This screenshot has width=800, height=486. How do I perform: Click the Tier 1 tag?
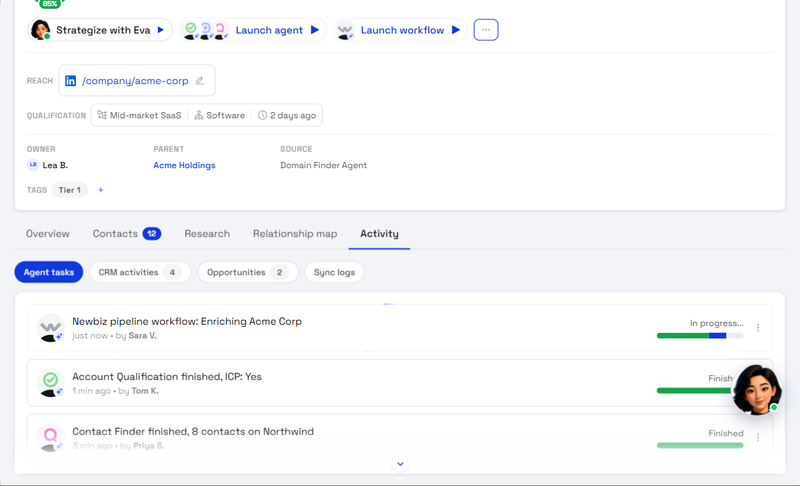pos(69,190)
